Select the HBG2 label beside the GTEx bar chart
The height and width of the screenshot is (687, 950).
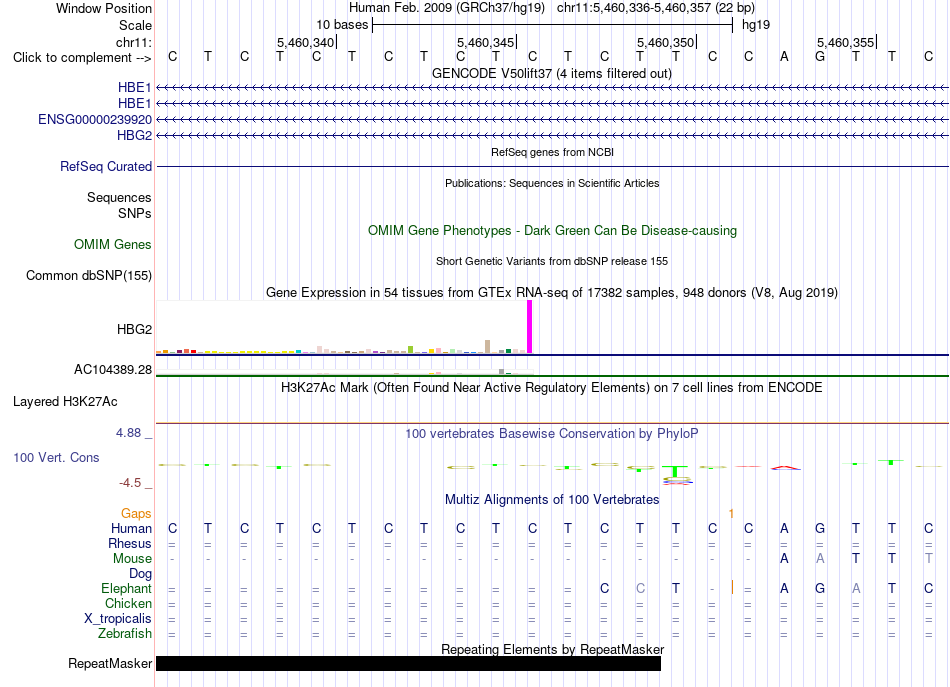click(x=134, y=329)
